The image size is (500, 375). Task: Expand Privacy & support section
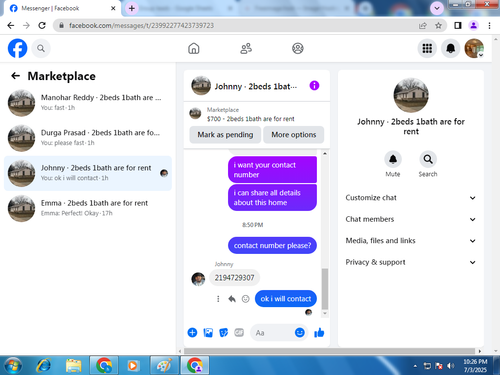(x=411, y=262)
